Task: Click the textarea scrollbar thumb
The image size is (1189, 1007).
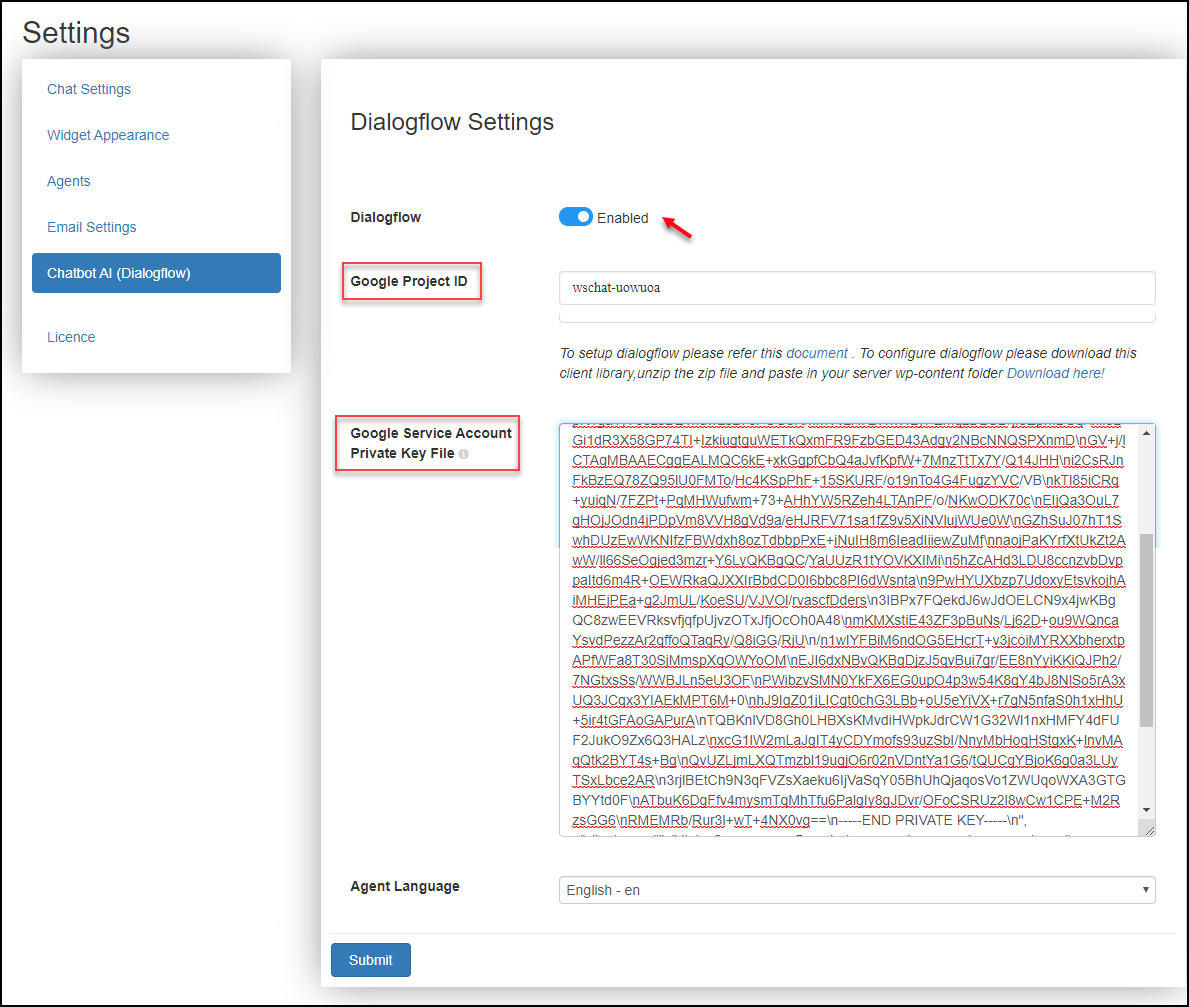Action: [1147, 629]
